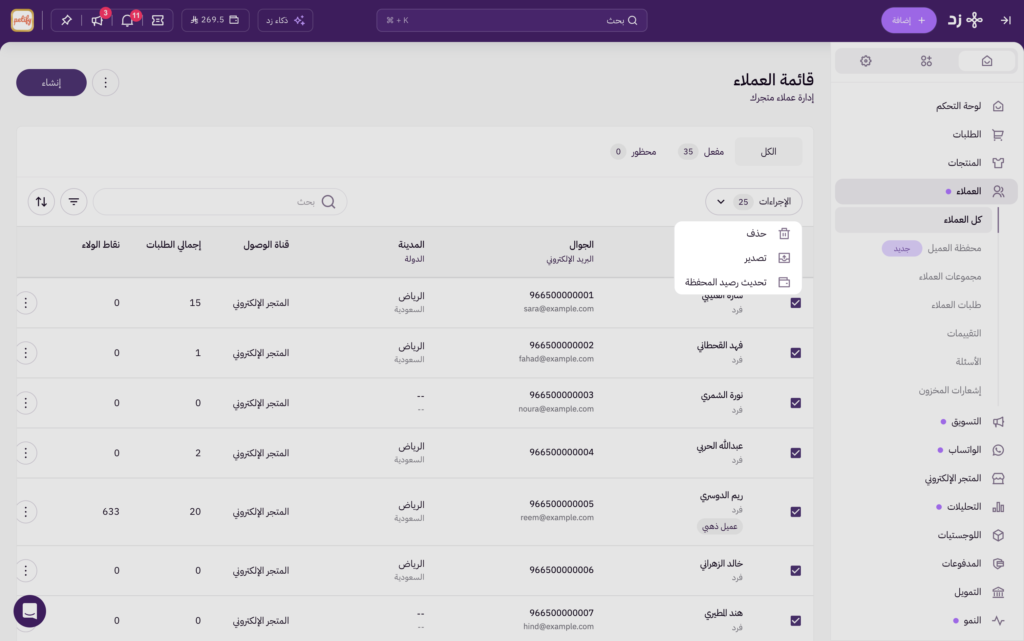The width and height of the screenshot is (1024, 641).
Task: Open the support chat bubble
Action: 29,611
